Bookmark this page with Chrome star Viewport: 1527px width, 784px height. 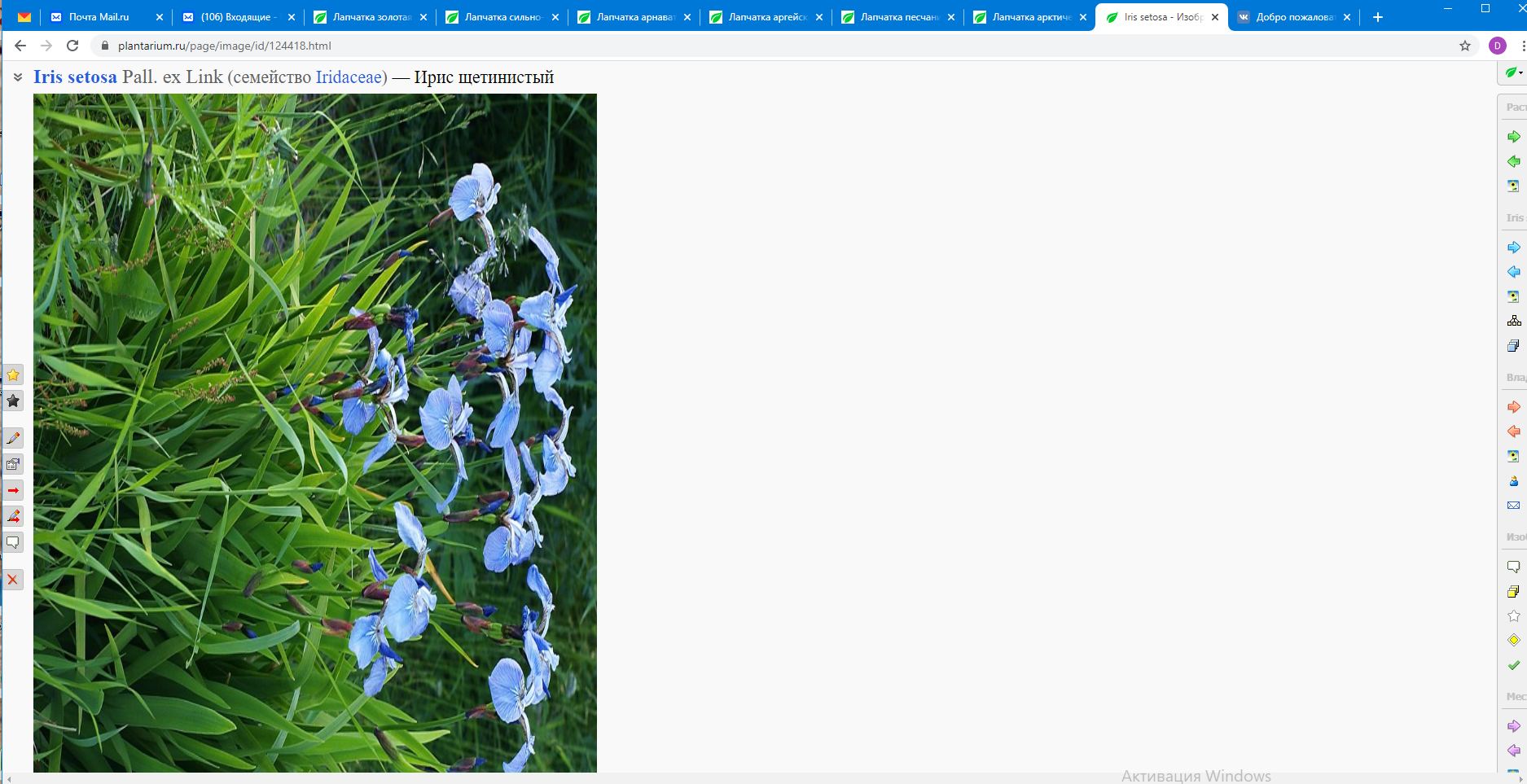point(1464,46)
